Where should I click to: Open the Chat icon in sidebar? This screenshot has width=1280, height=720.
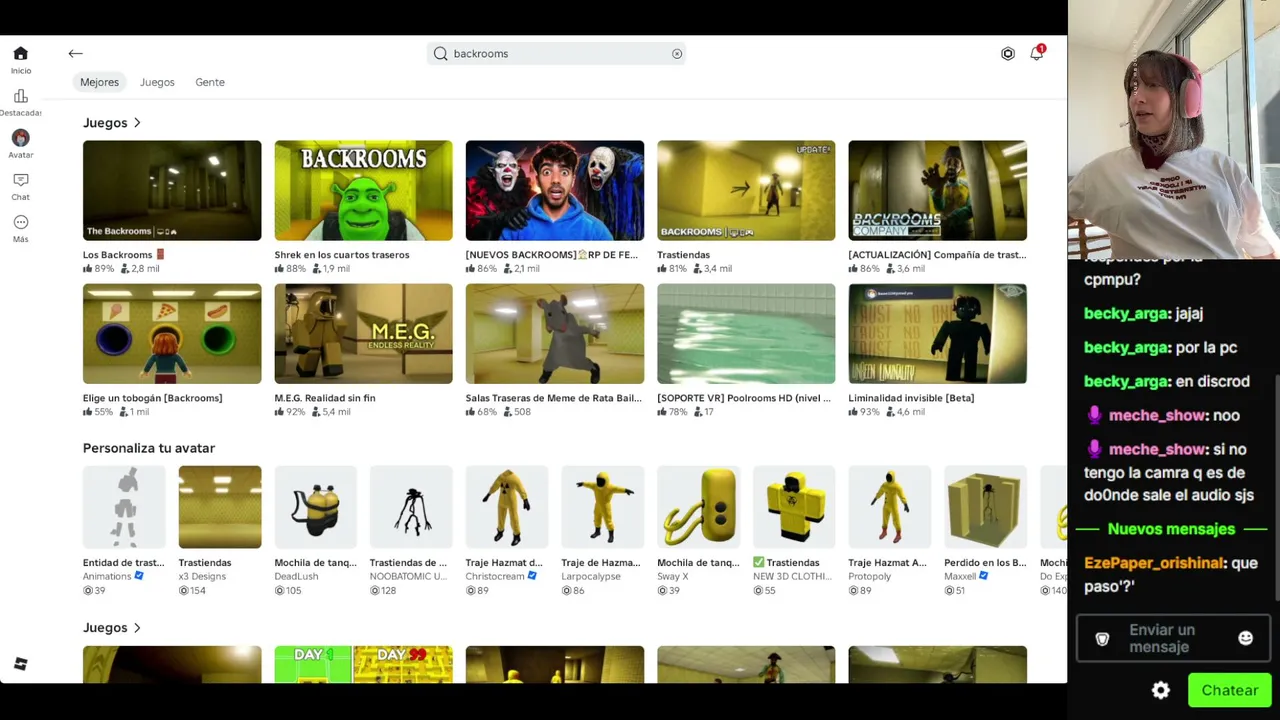tap(20, 180)
